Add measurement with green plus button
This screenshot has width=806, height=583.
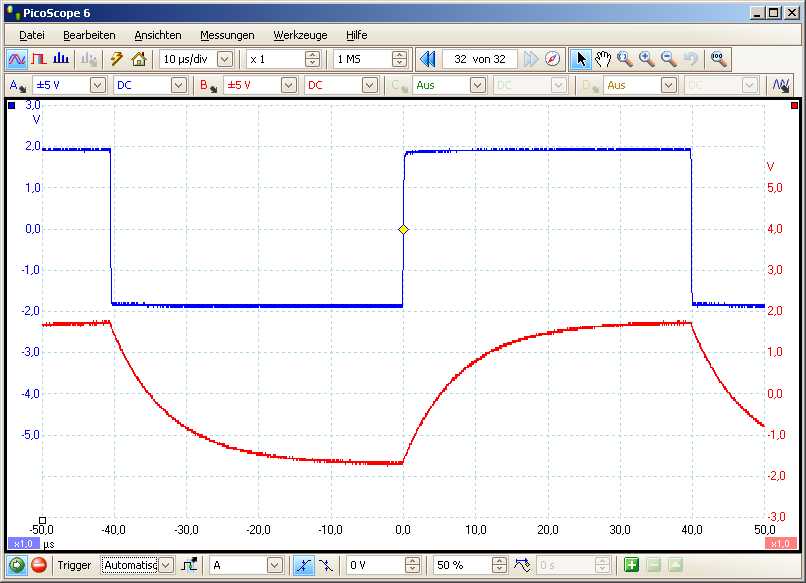click(x=631, y=566)
